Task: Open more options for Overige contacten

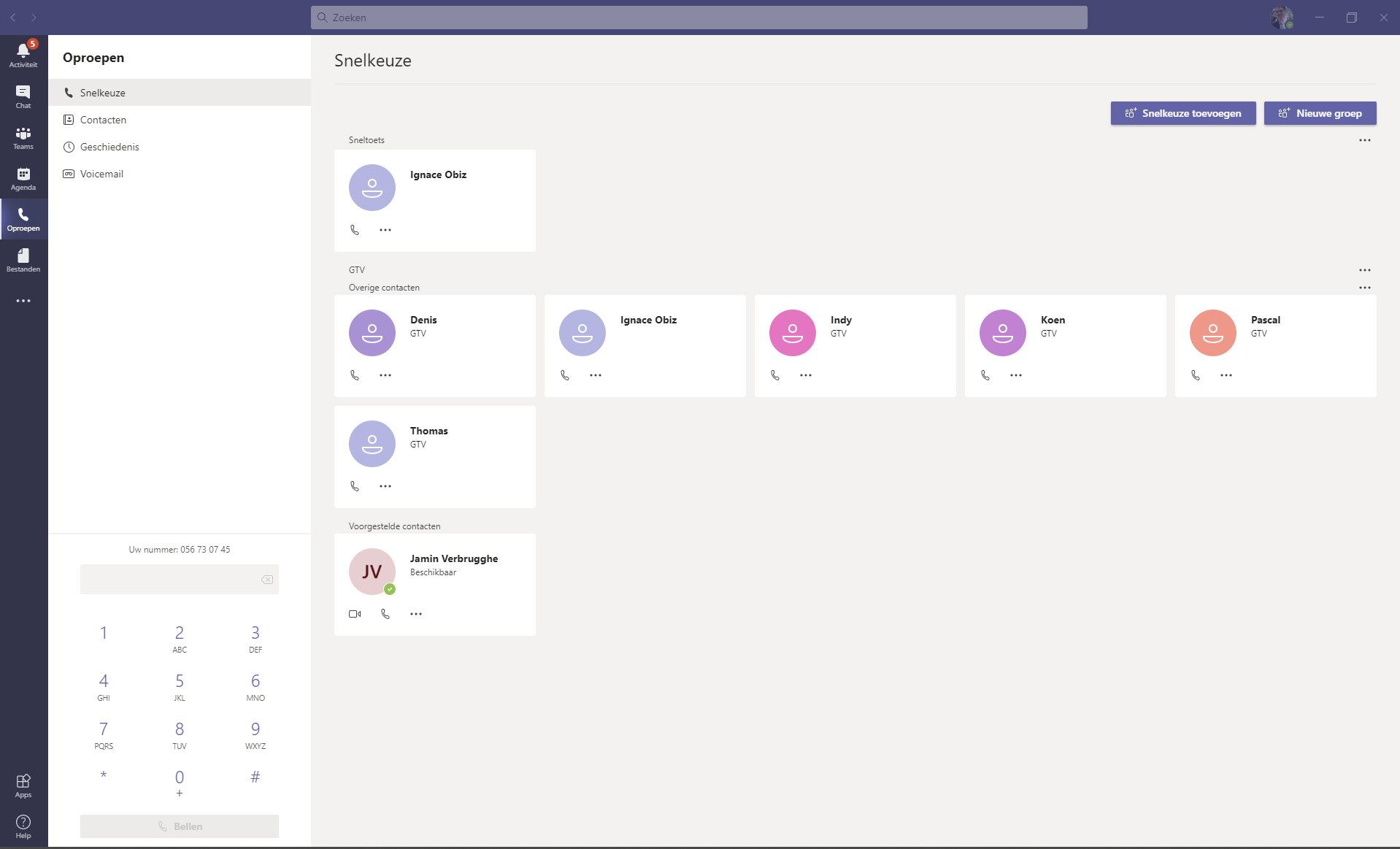Action: [x=1365, y=288]
